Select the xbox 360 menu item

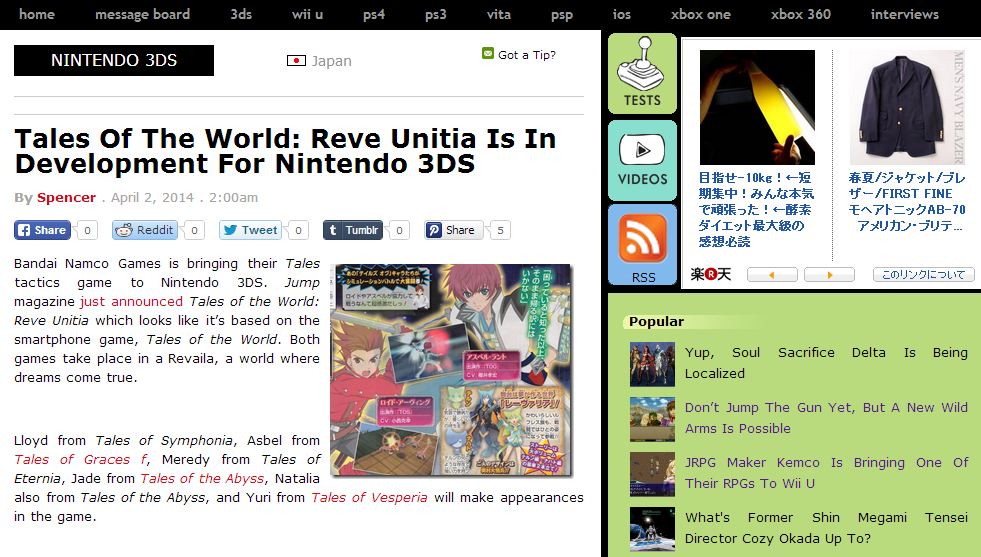pos(801,14)
